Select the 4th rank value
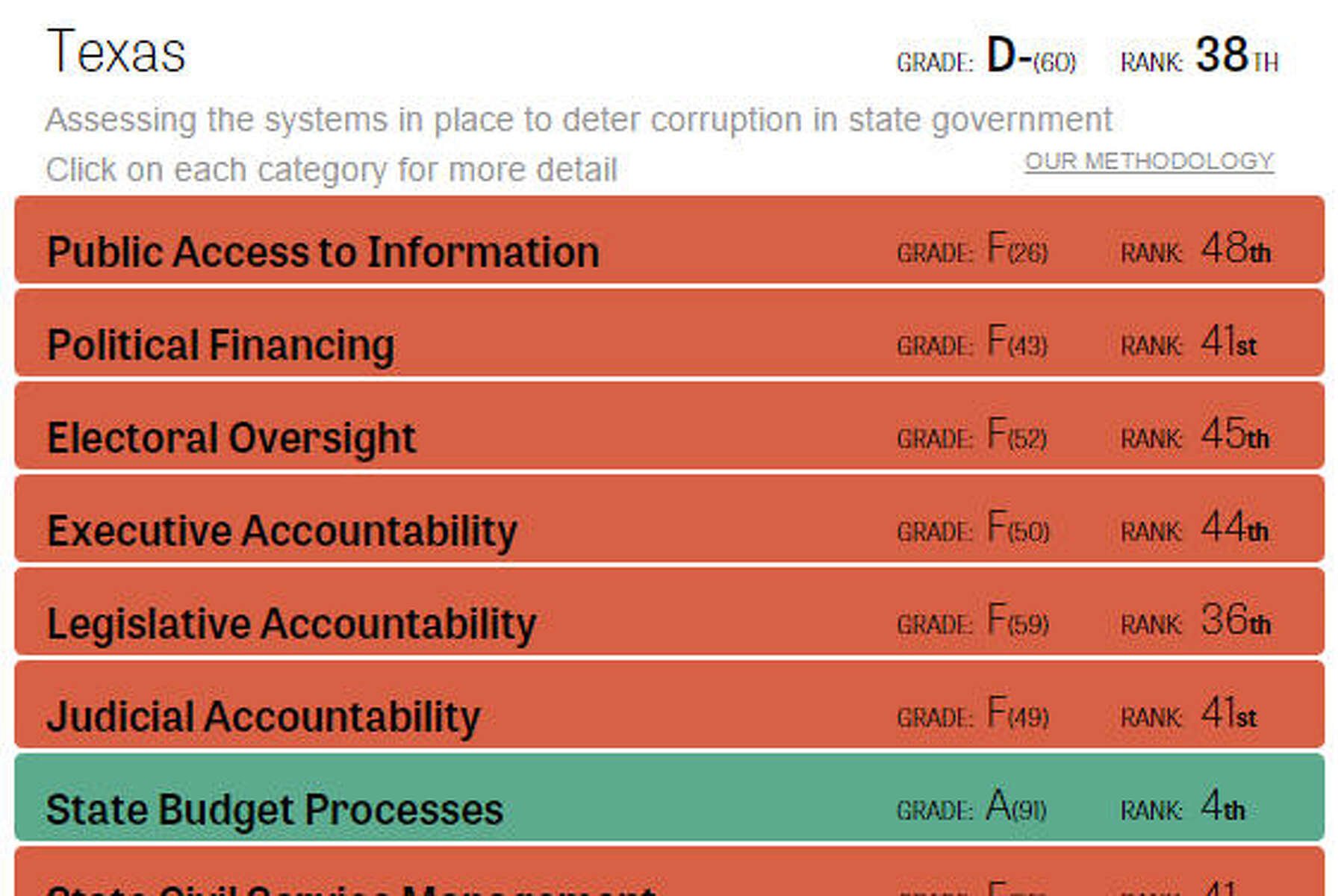Screen dimensions: 1344x896 tap(1222, 806)
